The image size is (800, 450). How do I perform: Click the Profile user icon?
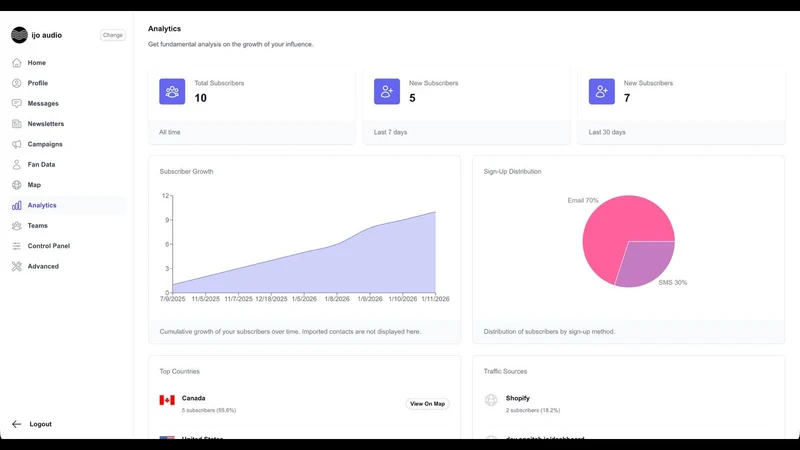pos(17,83)
